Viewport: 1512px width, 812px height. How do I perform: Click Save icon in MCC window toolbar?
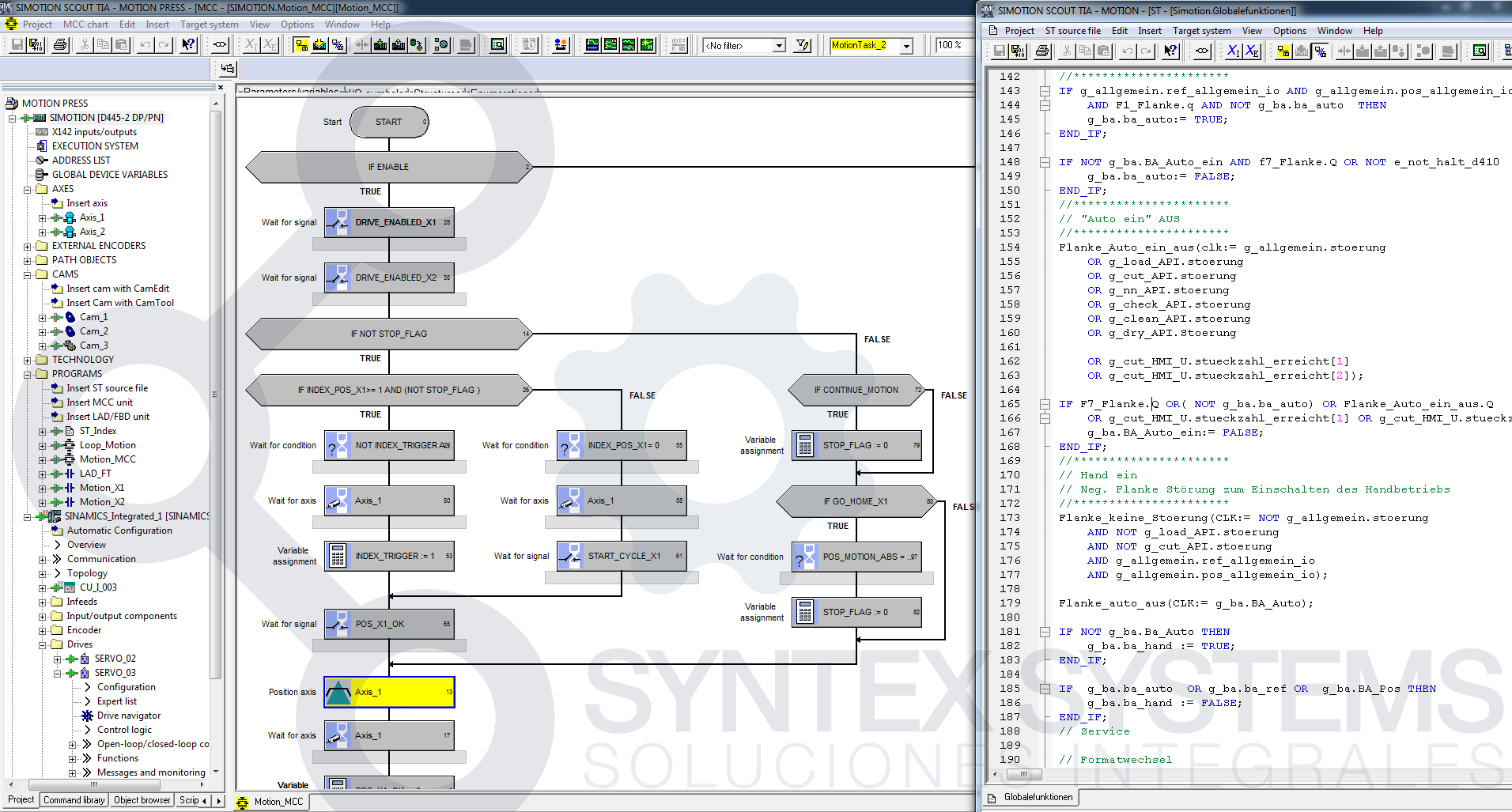[17, 45]
